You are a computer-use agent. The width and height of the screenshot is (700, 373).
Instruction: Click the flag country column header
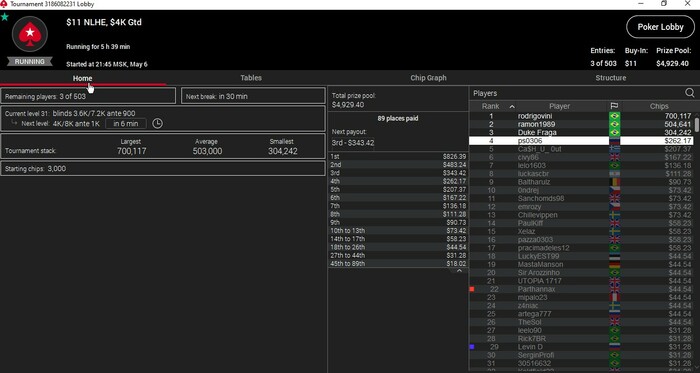[x=614, y=106]
